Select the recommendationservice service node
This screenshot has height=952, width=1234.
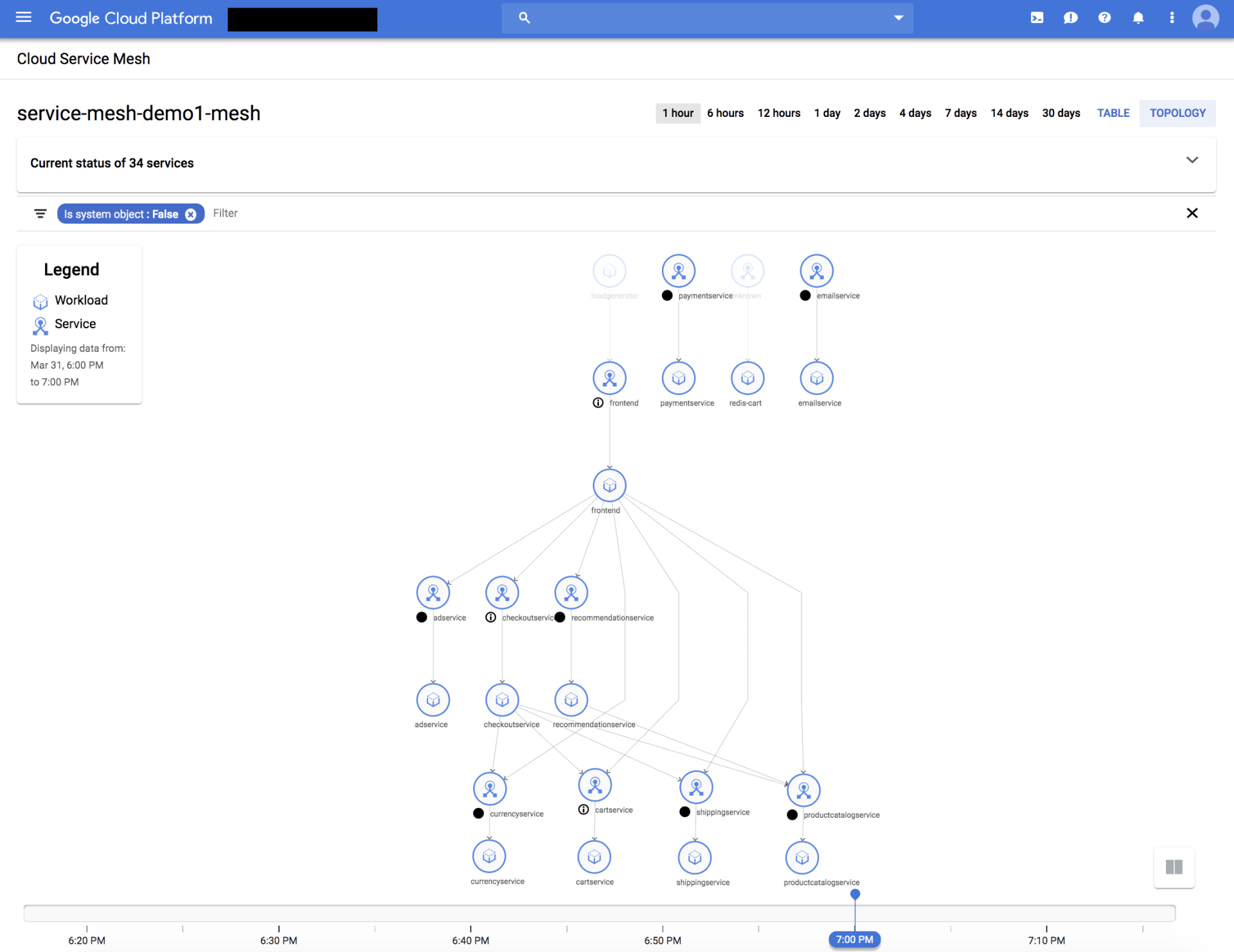coord(571,593)
